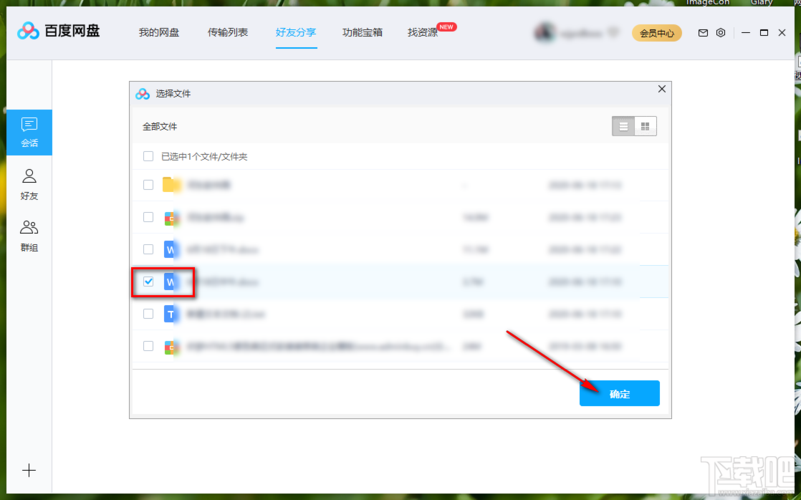This screenshot has height=500, width=801.
Task: Click the unchecked Word file's icon
Action: (171, 249)
